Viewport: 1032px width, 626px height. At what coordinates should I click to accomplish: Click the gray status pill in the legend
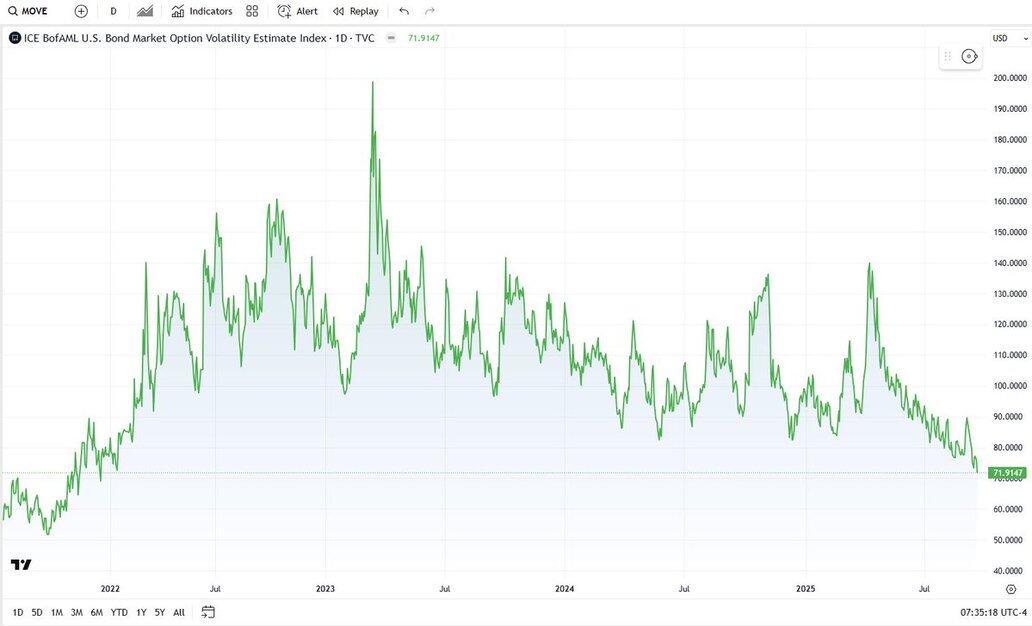click(x=391, y=38)
